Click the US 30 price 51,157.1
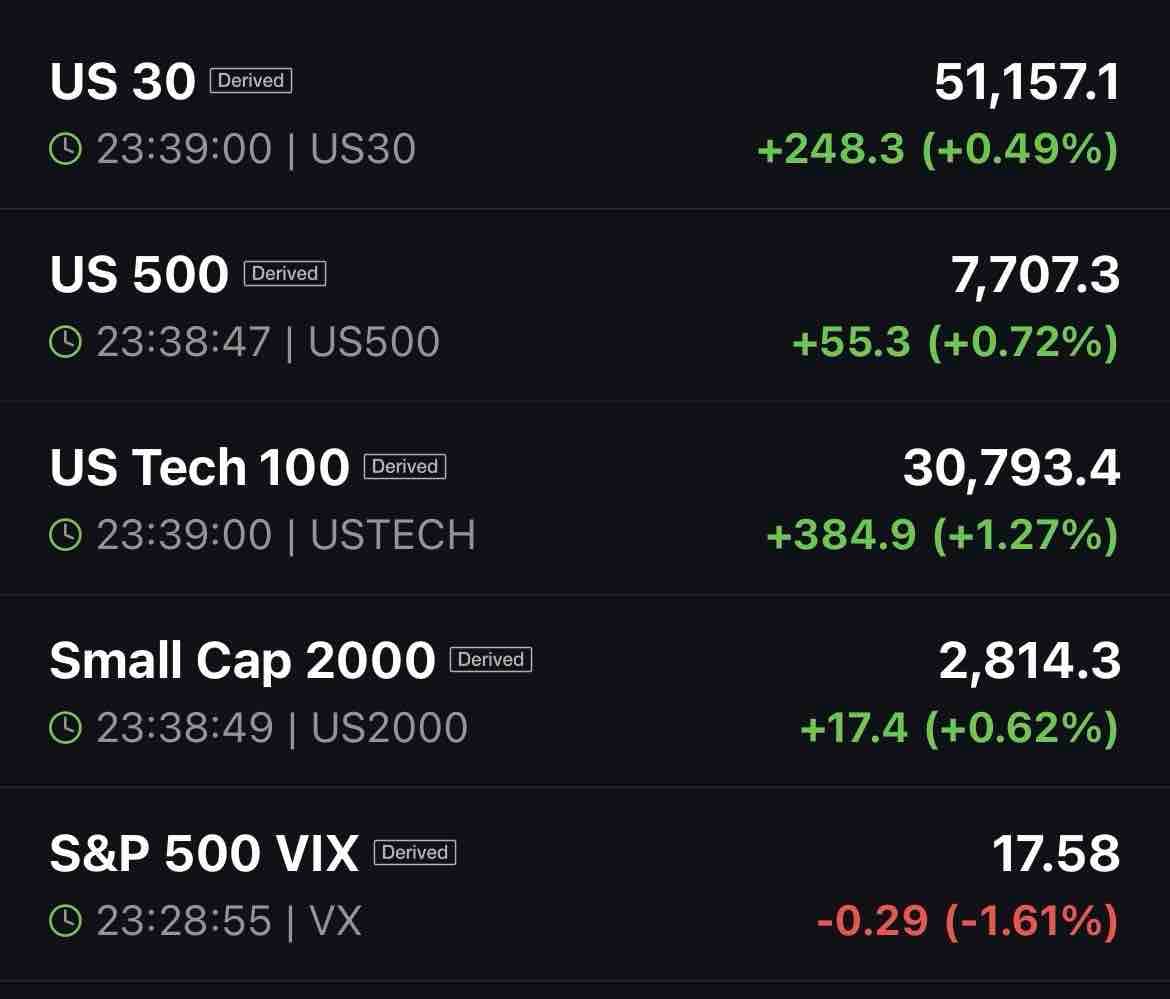 [1027, 82]
